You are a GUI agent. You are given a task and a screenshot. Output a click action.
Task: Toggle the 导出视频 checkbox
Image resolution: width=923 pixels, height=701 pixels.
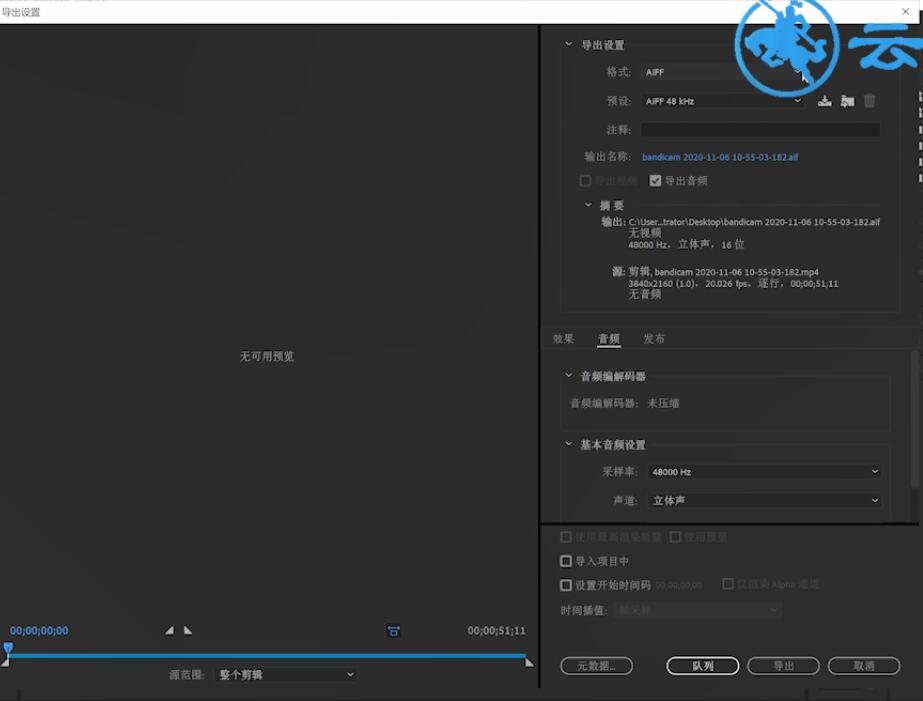[x=585, y=181]
